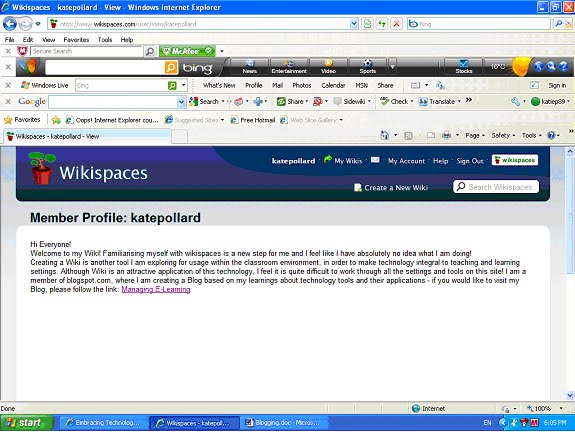Open Entertainment on the Bing bar
The height and width of the screenshot is (432, 575).
tap(289, 67)
